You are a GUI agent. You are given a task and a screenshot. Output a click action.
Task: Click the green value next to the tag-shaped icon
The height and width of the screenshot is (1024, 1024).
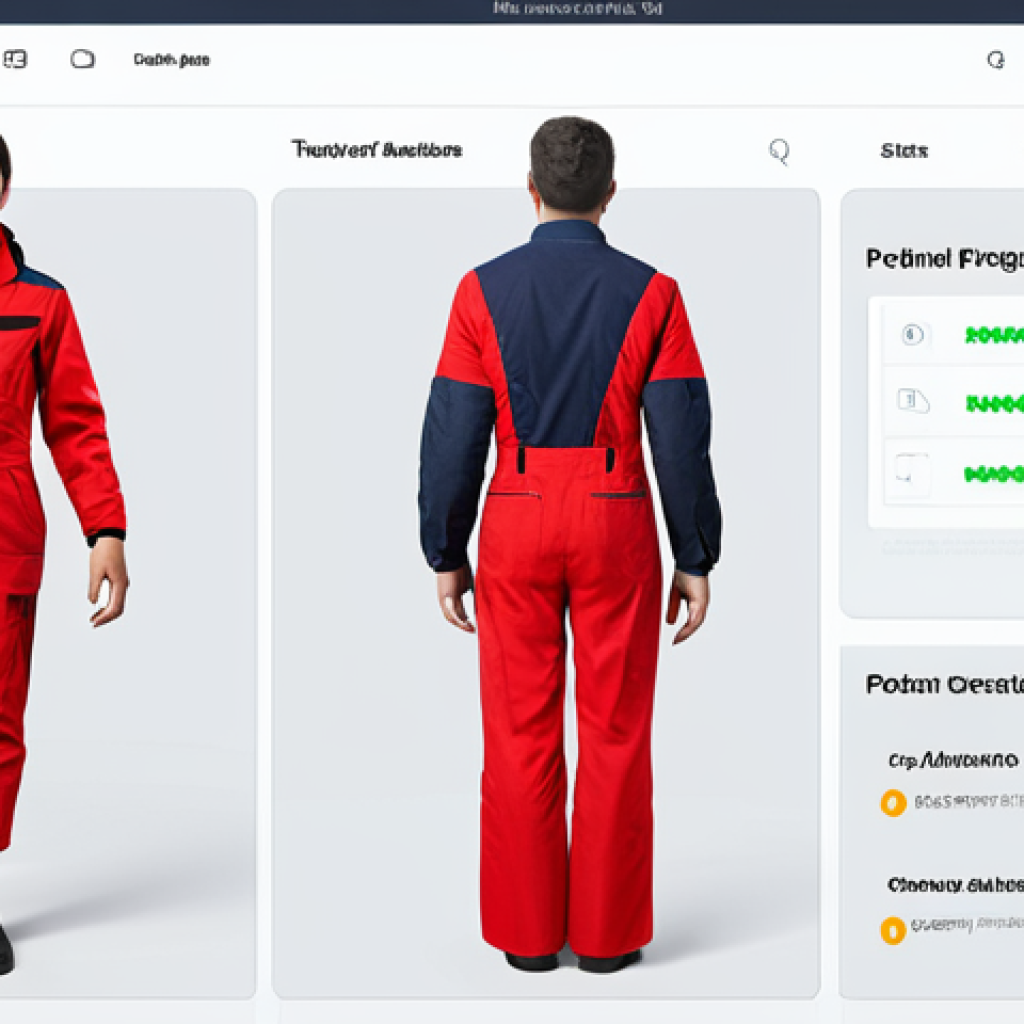(x=995, y=404)
